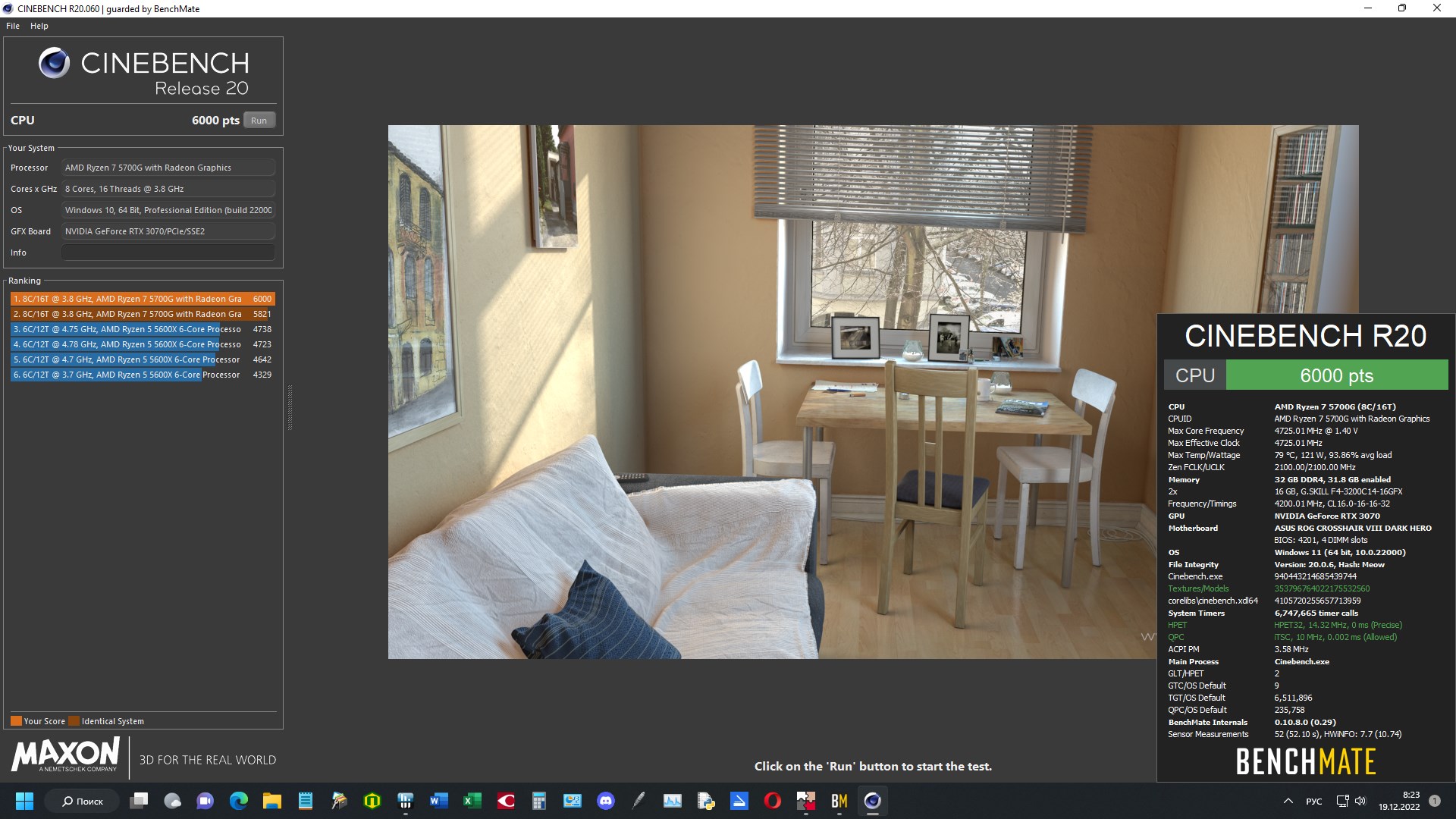This screenshot has height=819, width=1456.
Task: Select ranking entry 6 scoring 4329
Action: coord(143,375)
